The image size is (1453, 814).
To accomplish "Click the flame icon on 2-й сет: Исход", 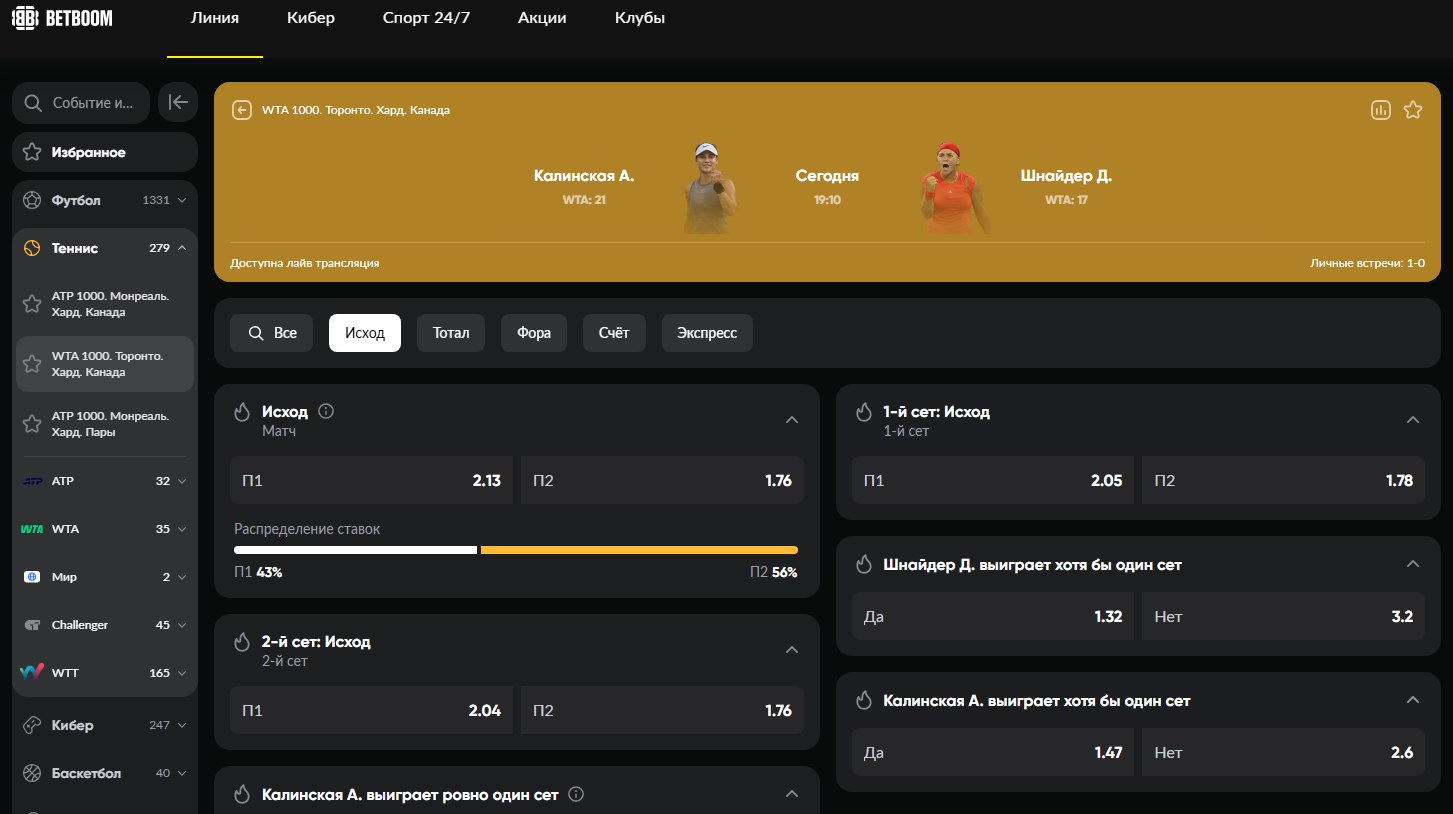I will click(x=241, y=642).
